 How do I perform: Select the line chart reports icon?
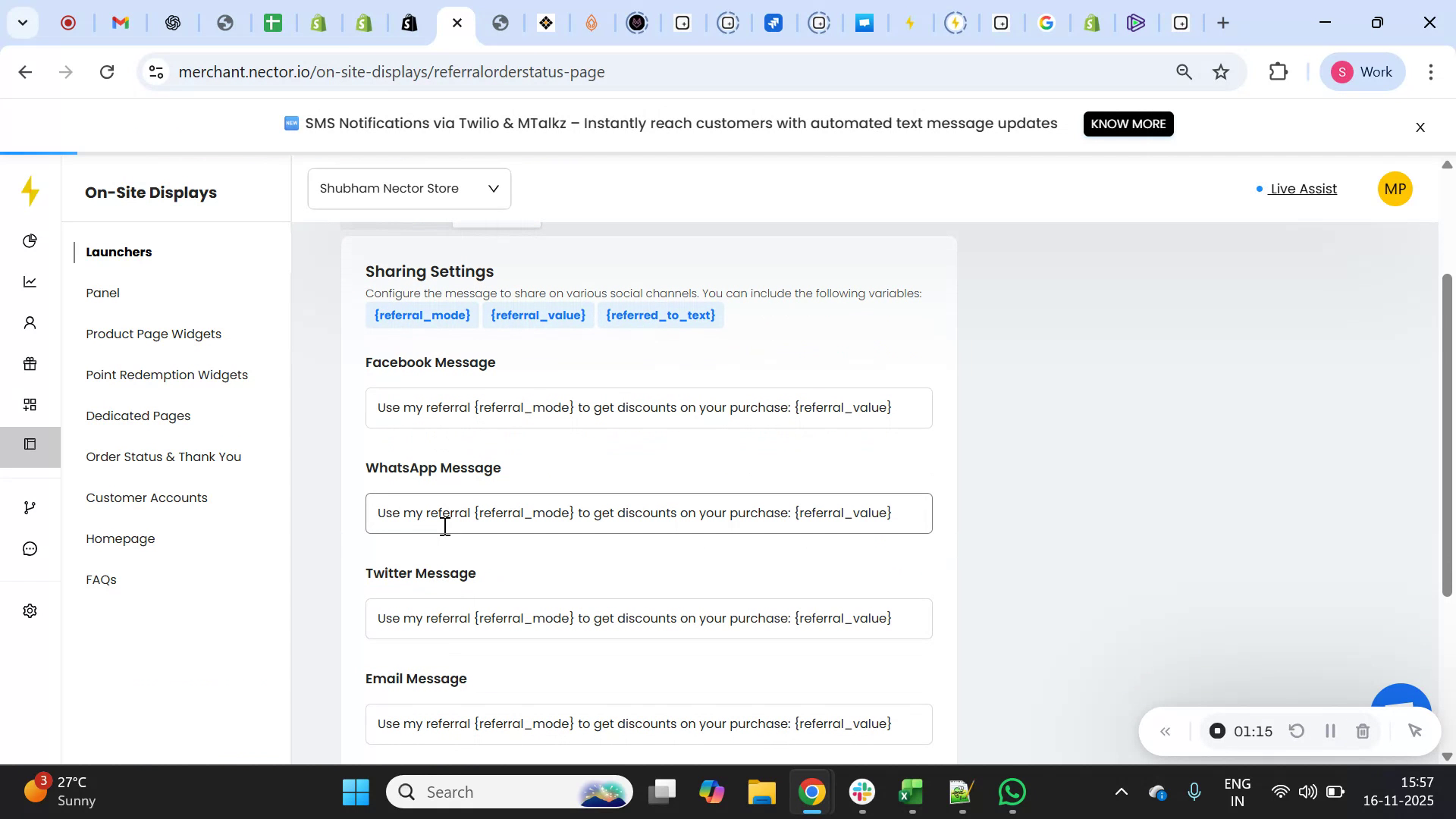tap(30, 281)
